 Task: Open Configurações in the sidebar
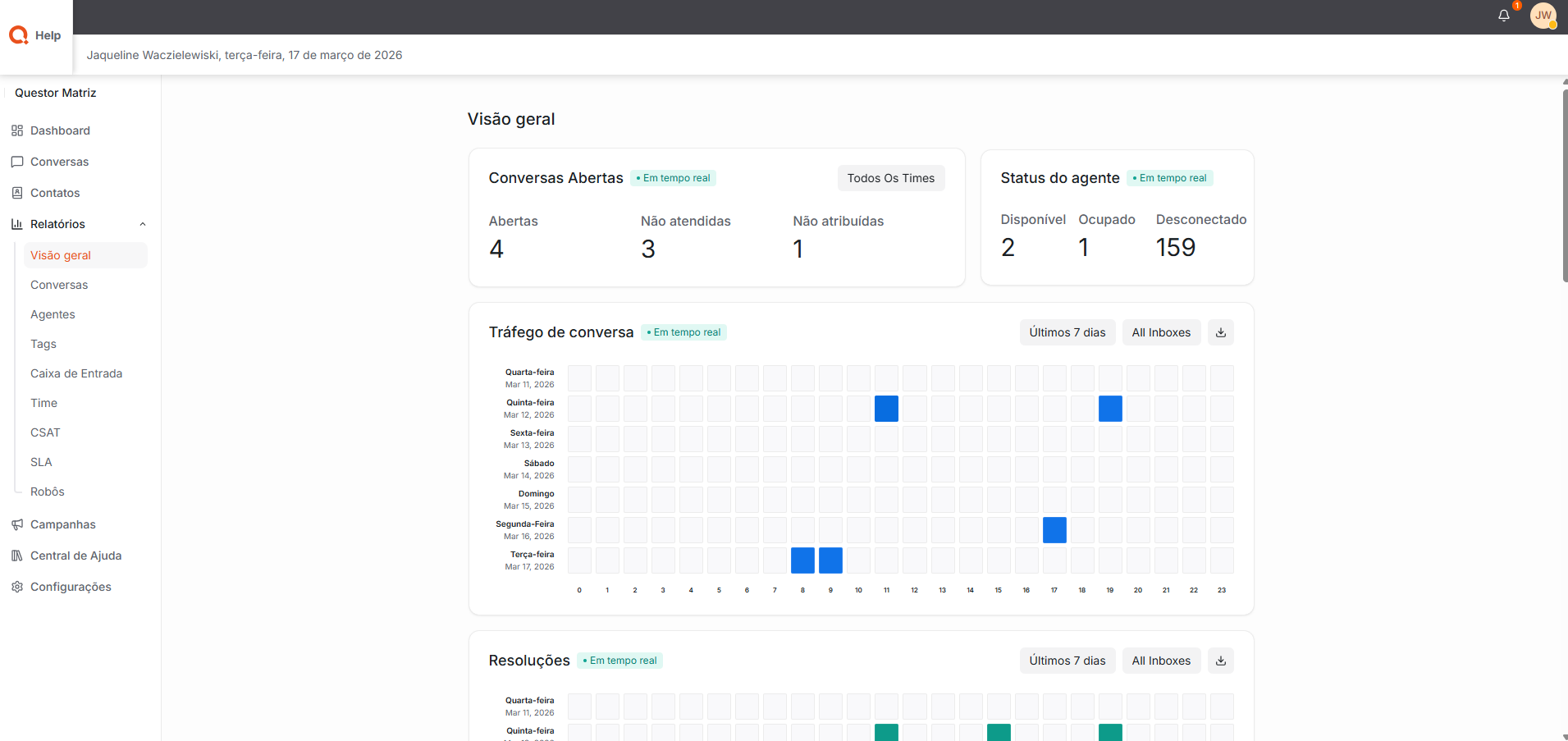click(x=71, y=587)
